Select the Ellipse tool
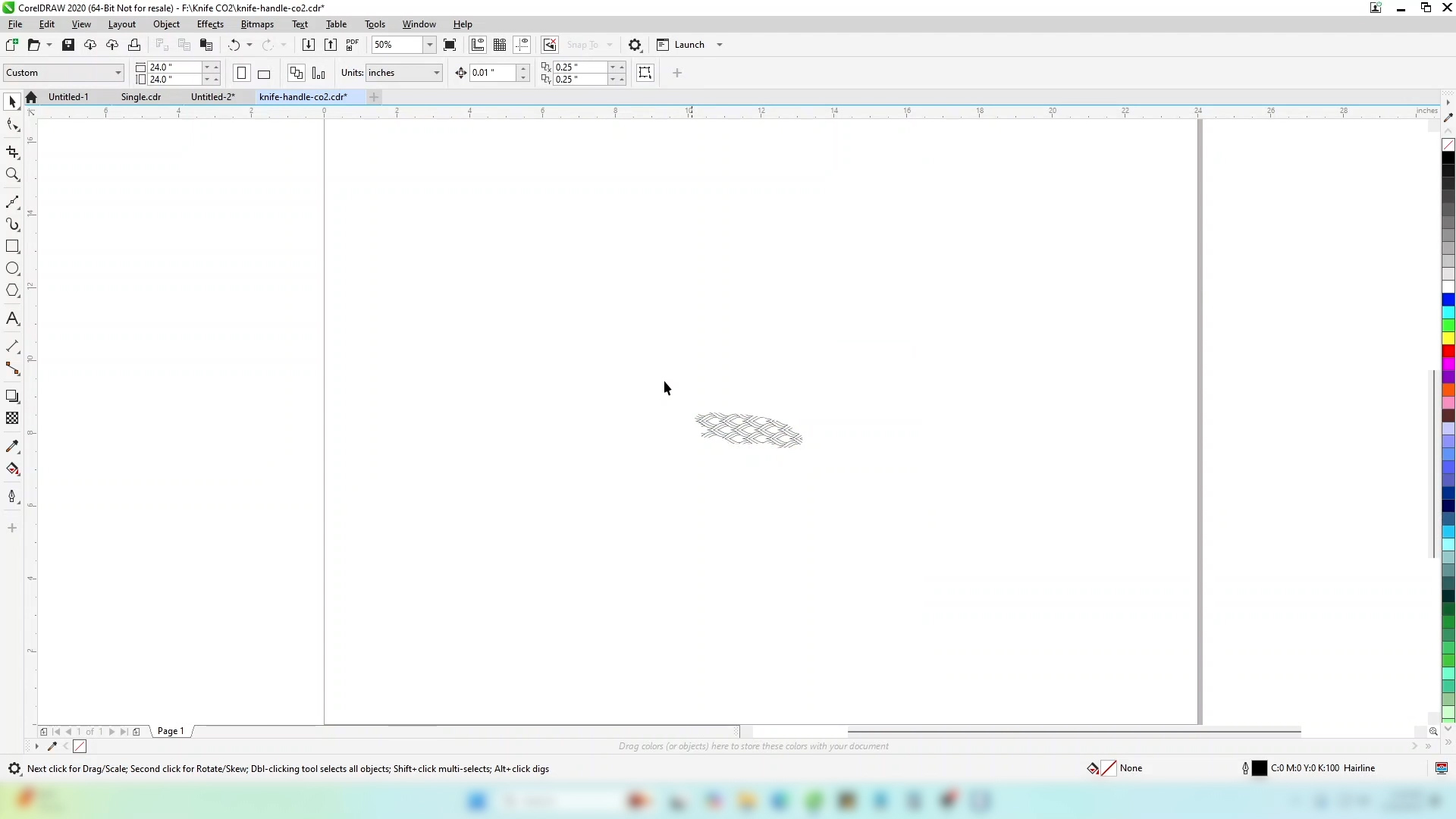Image resolution: width=1456 pixels, height=819 pixels. 13,269
